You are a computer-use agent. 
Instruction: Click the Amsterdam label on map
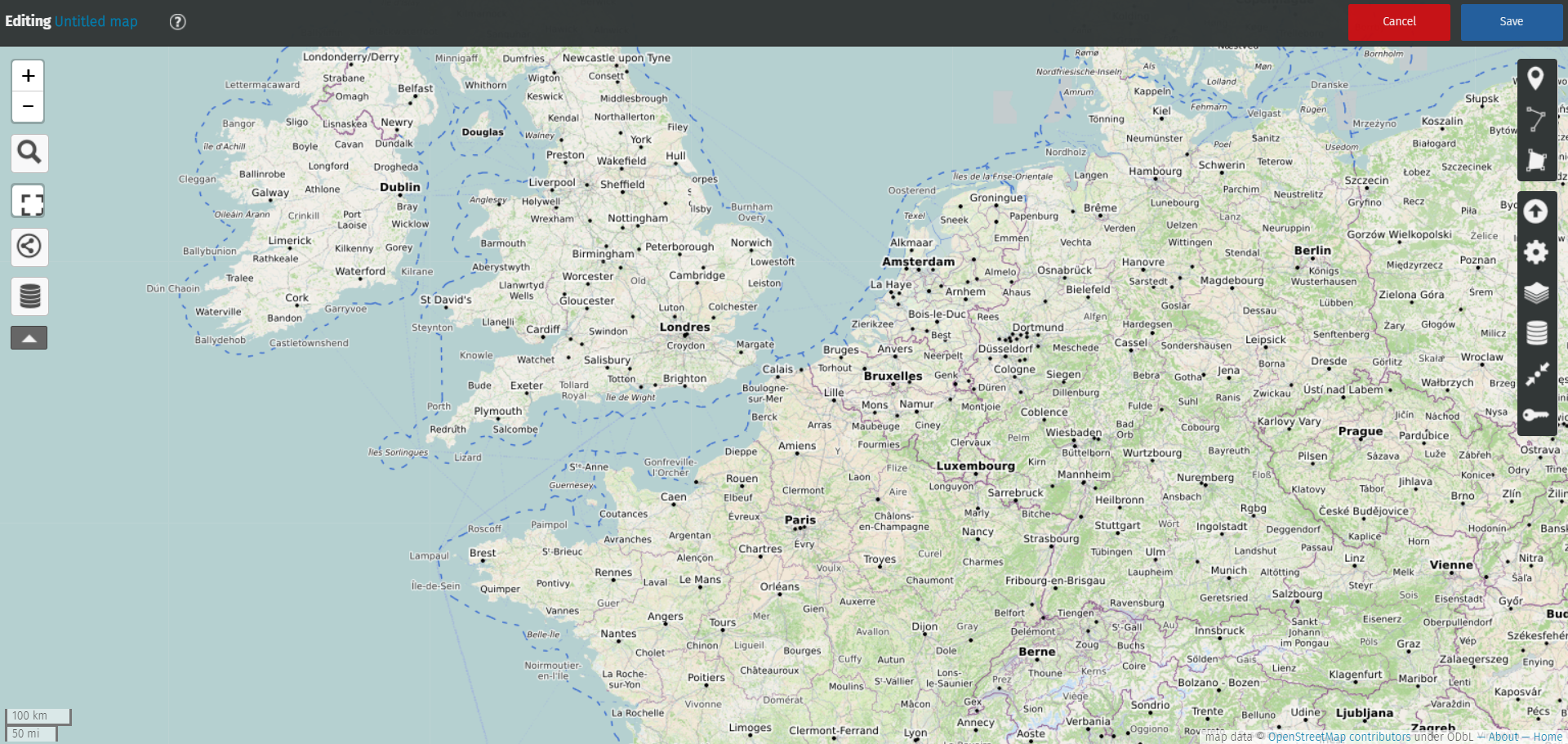pos(918,261)
